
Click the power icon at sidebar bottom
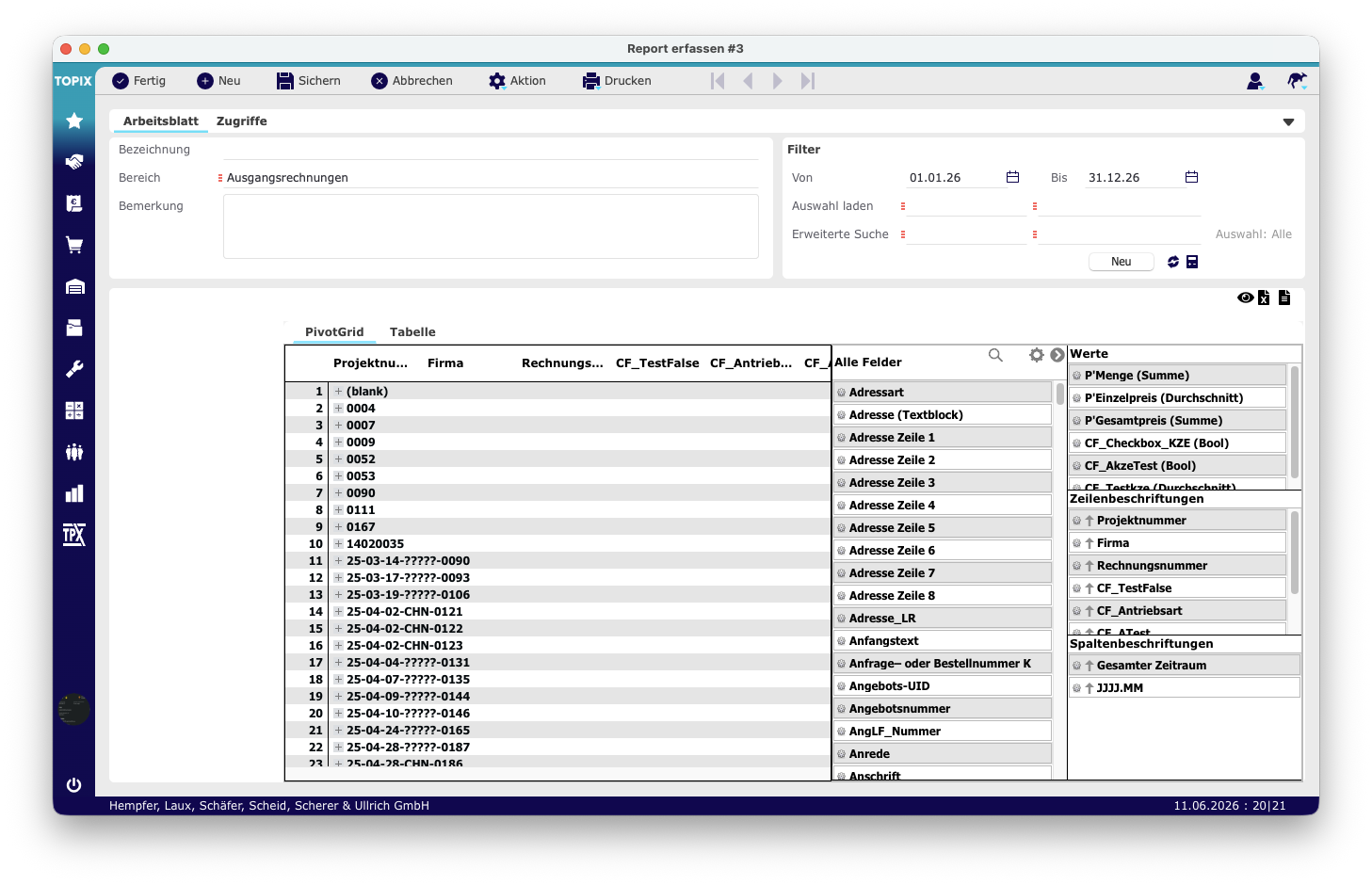pos(74,785)
